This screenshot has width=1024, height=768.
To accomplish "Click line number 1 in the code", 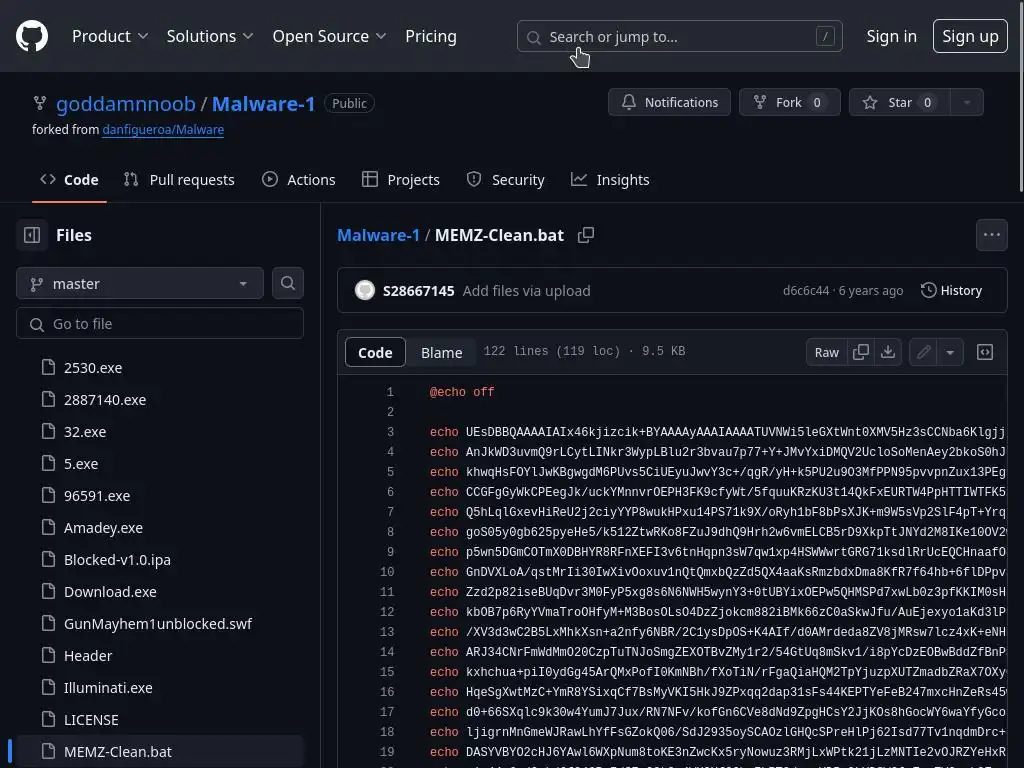I will 390,392.
